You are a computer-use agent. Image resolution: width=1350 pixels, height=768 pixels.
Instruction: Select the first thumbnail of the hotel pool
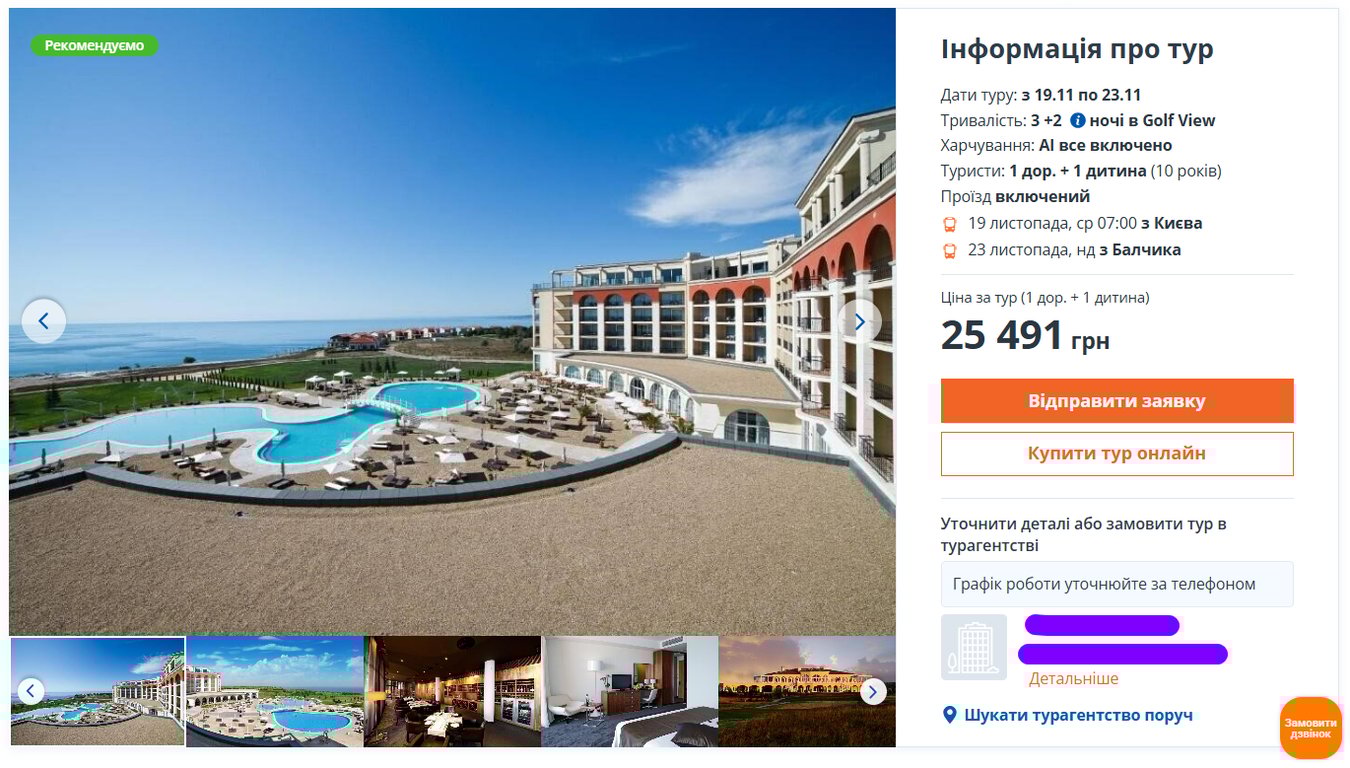click(97, 691)
